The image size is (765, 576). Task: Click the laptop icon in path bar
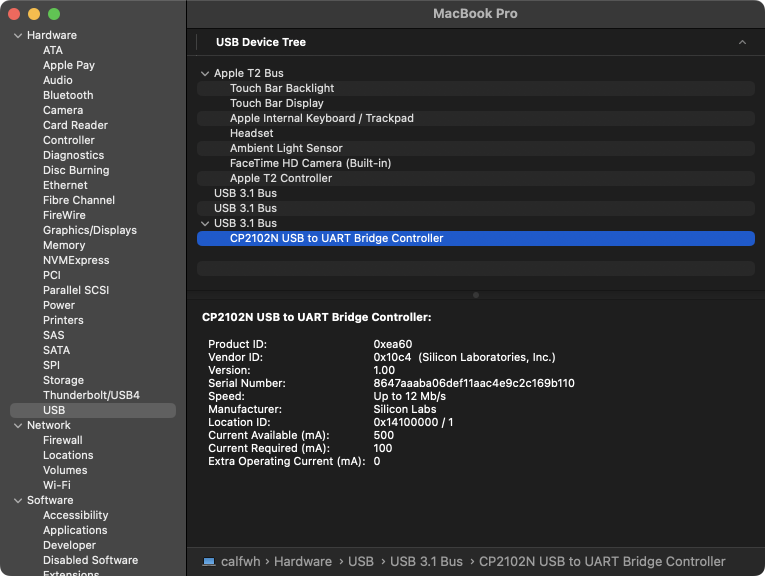(x=208, y=562)
